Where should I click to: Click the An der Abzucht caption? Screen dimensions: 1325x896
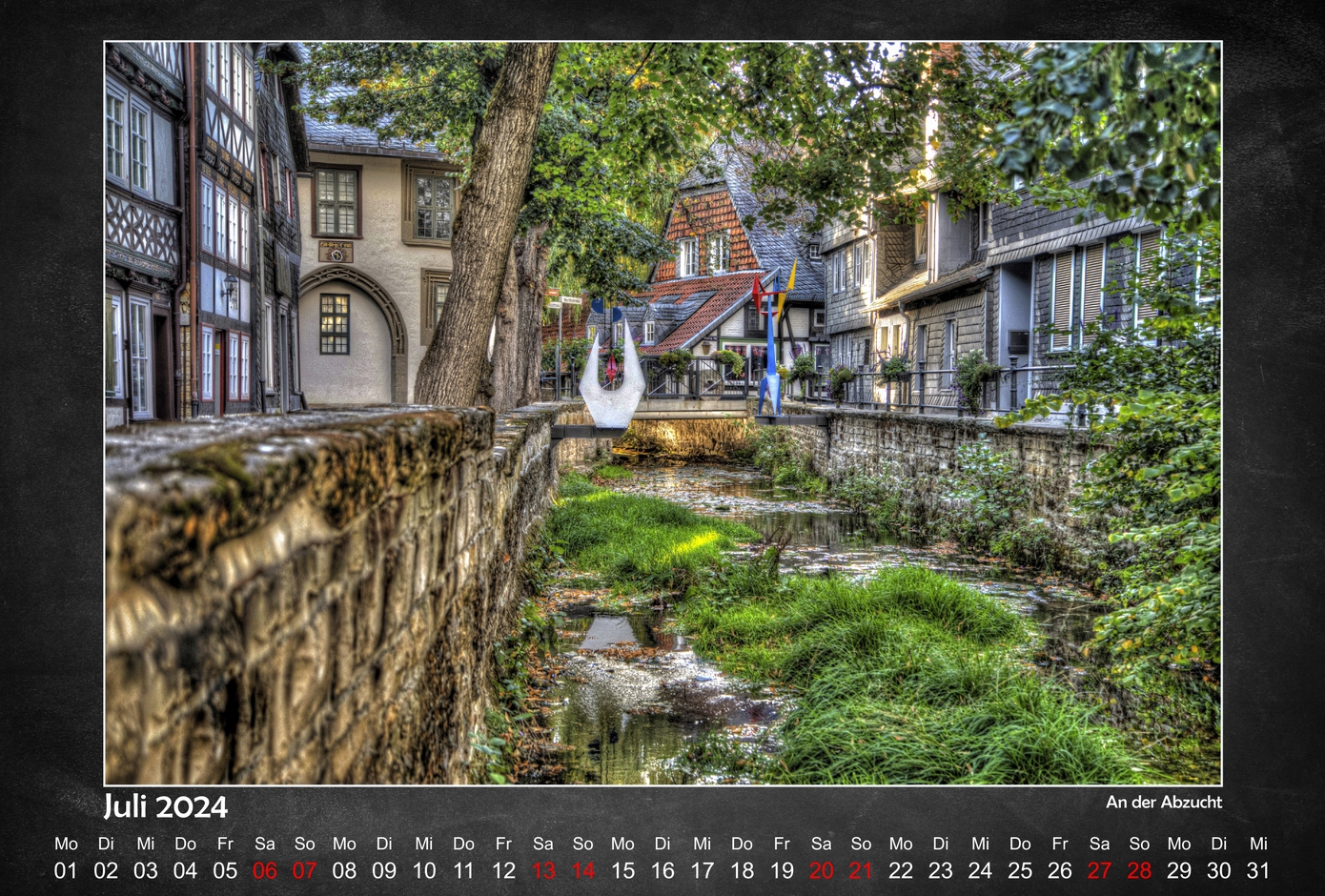tap(1163, 803)
